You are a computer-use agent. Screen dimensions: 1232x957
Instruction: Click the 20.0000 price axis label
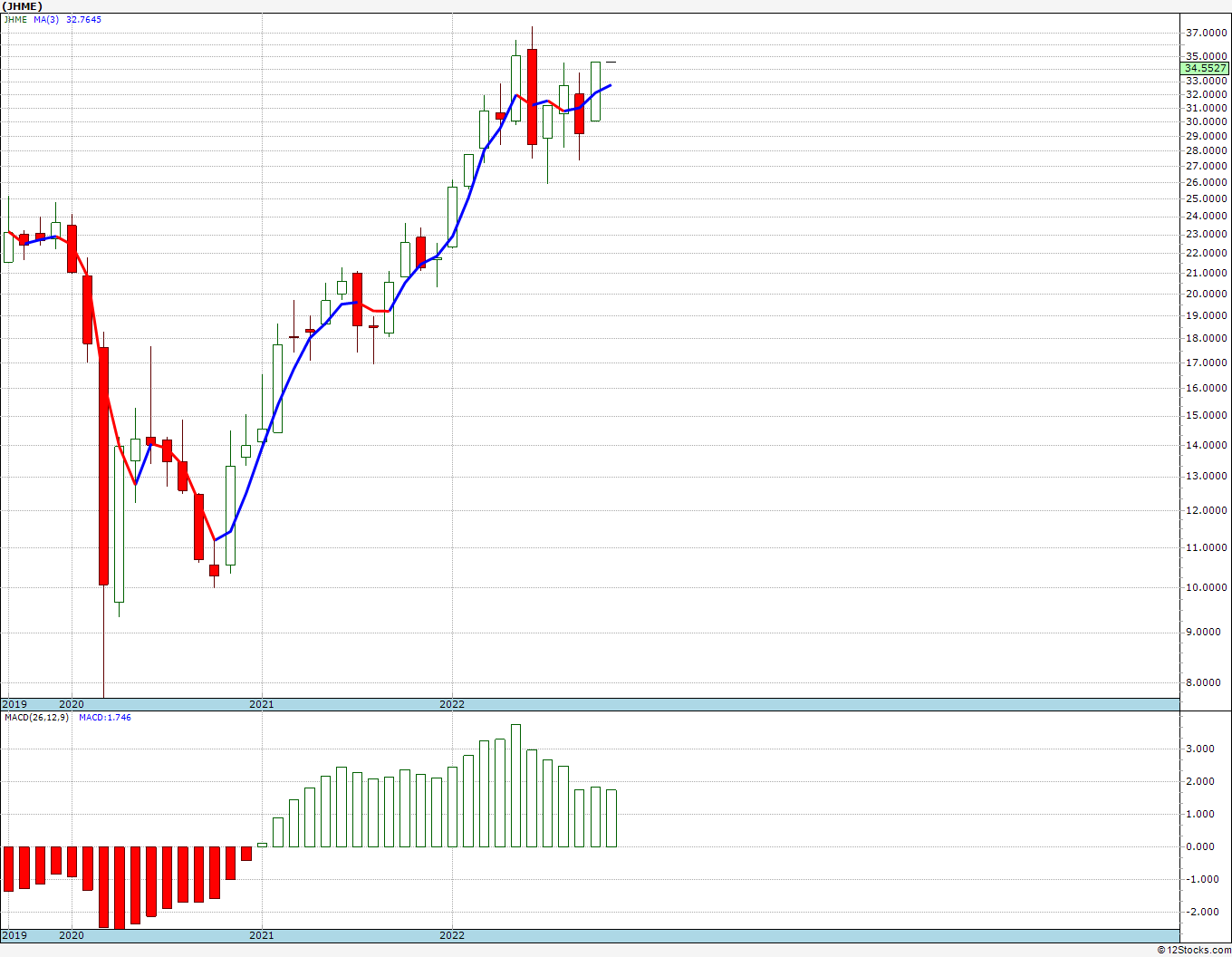pyautogui.click(x=1208, y=294)
